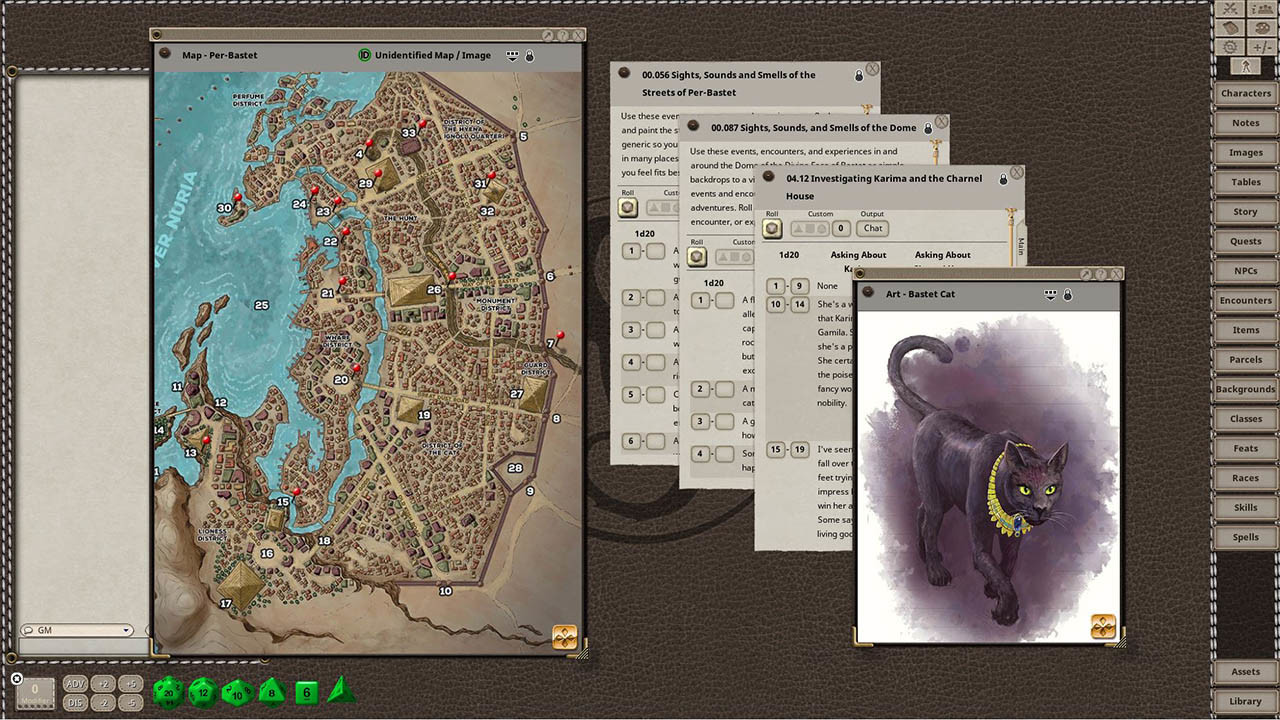Toggle the DIS disadvantage die

(75, 703)
